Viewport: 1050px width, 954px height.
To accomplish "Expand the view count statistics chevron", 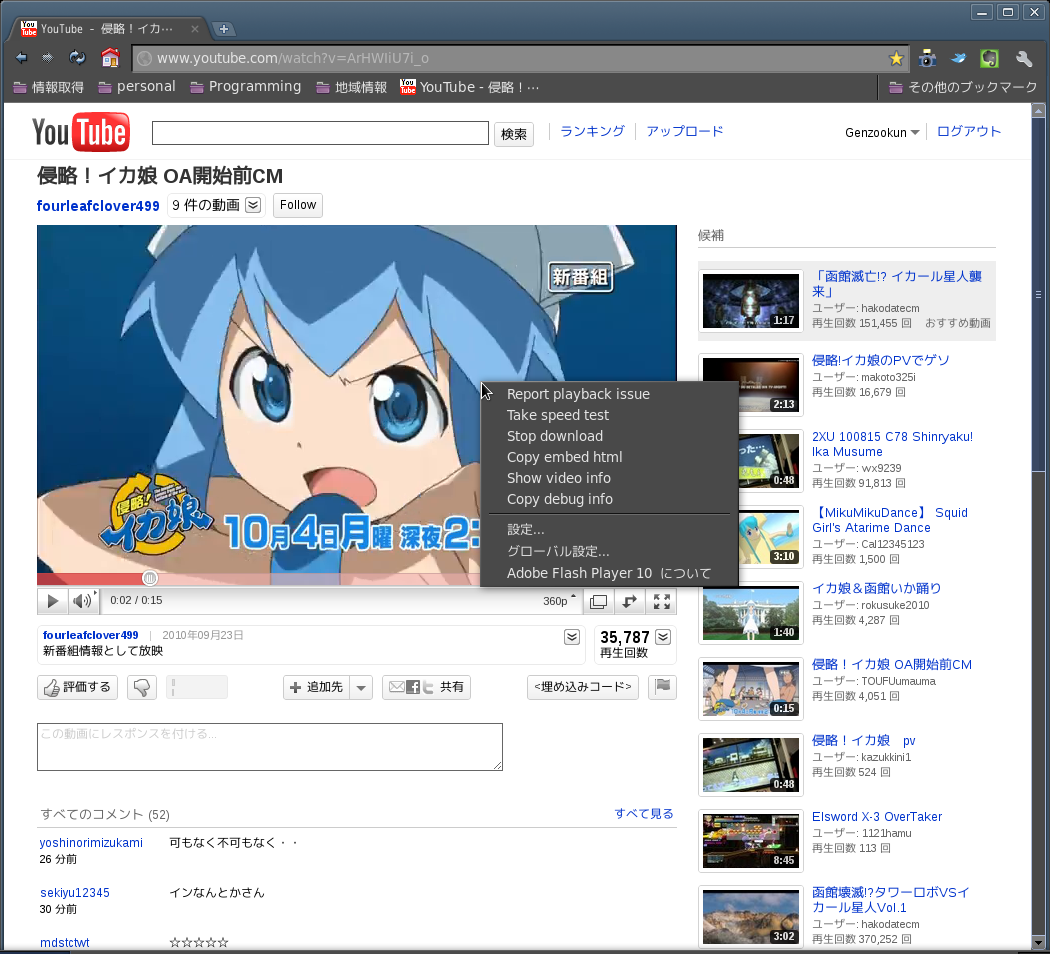I will coord(663,637).
